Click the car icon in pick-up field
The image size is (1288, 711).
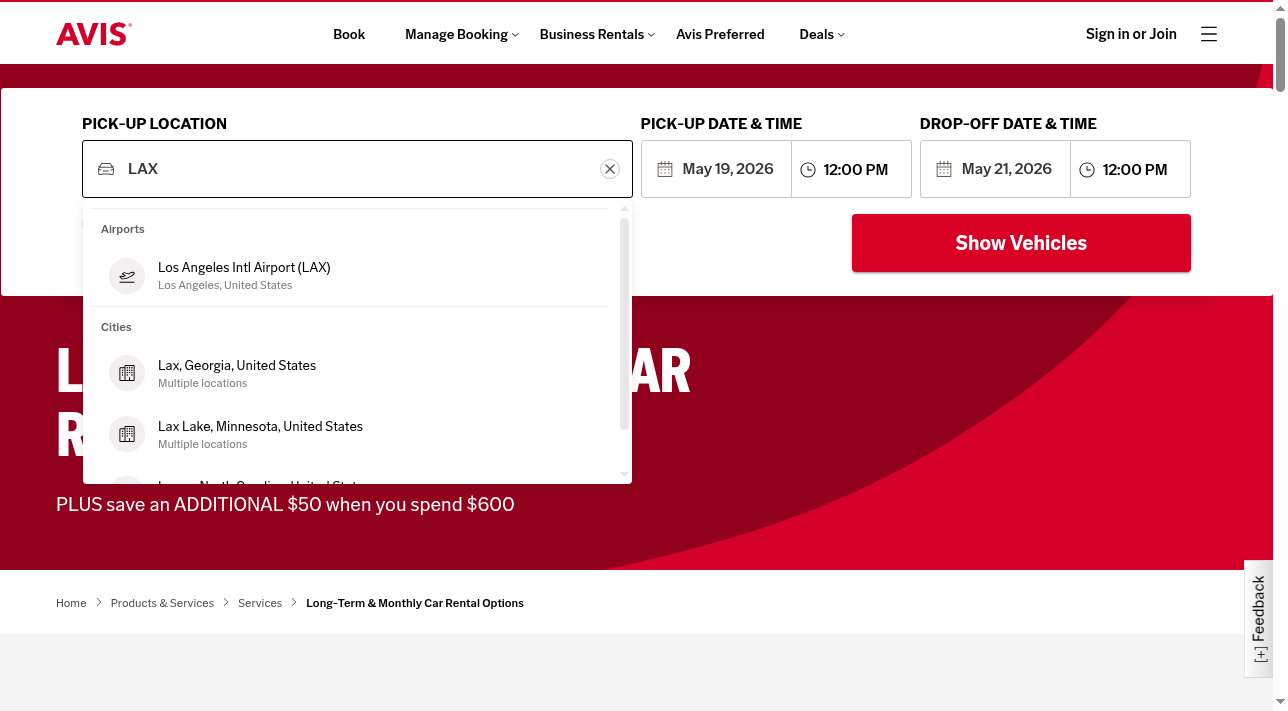pos(106,169)
